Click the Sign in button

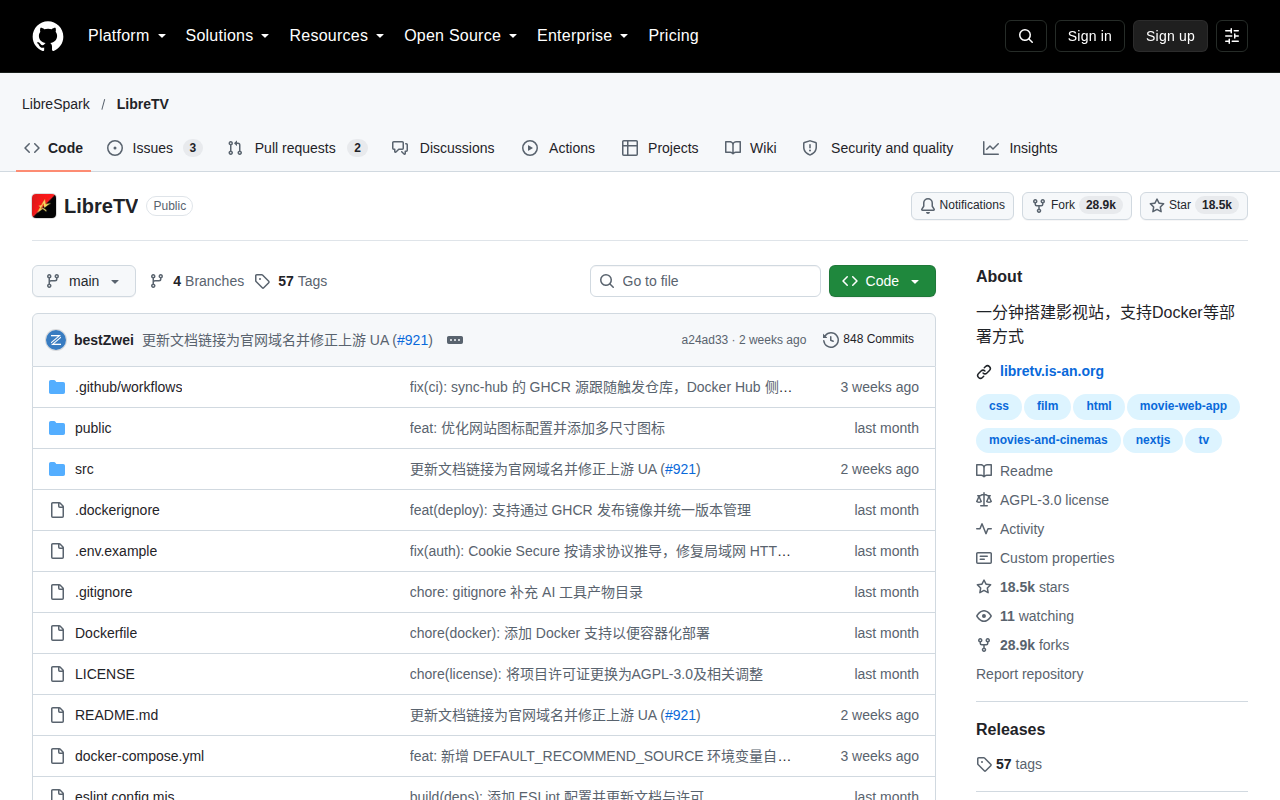pyautogui.click(x=1089, y=36)
